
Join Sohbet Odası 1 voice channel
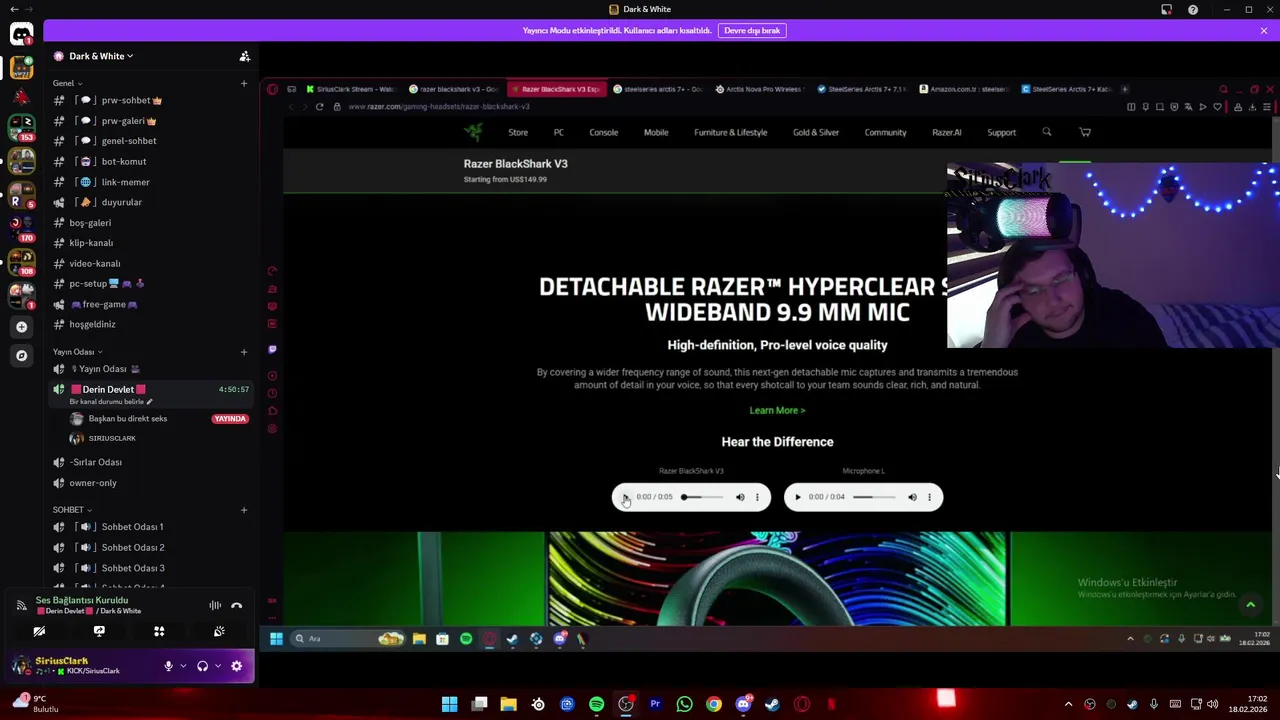point(132,527)
